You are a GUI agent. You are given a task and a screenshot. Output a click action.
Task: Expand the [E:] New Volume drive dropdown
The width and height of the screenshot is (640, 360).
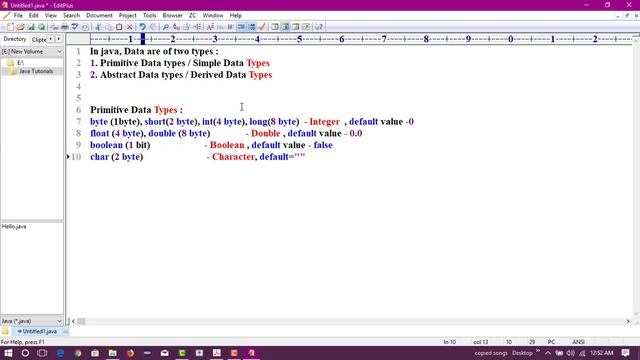click(x=60, y=52)
